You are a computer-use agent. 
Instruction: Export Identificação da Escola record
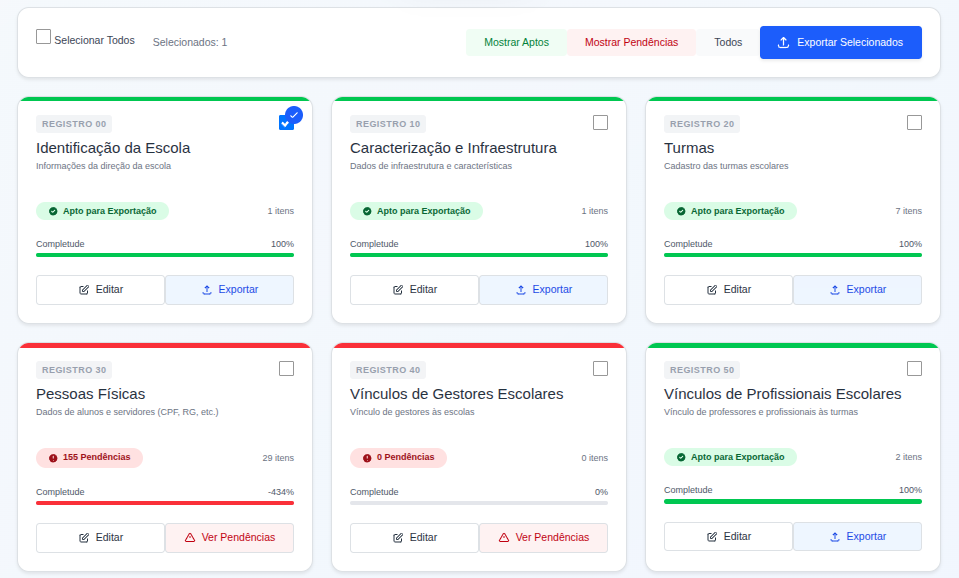coord(229,289)
